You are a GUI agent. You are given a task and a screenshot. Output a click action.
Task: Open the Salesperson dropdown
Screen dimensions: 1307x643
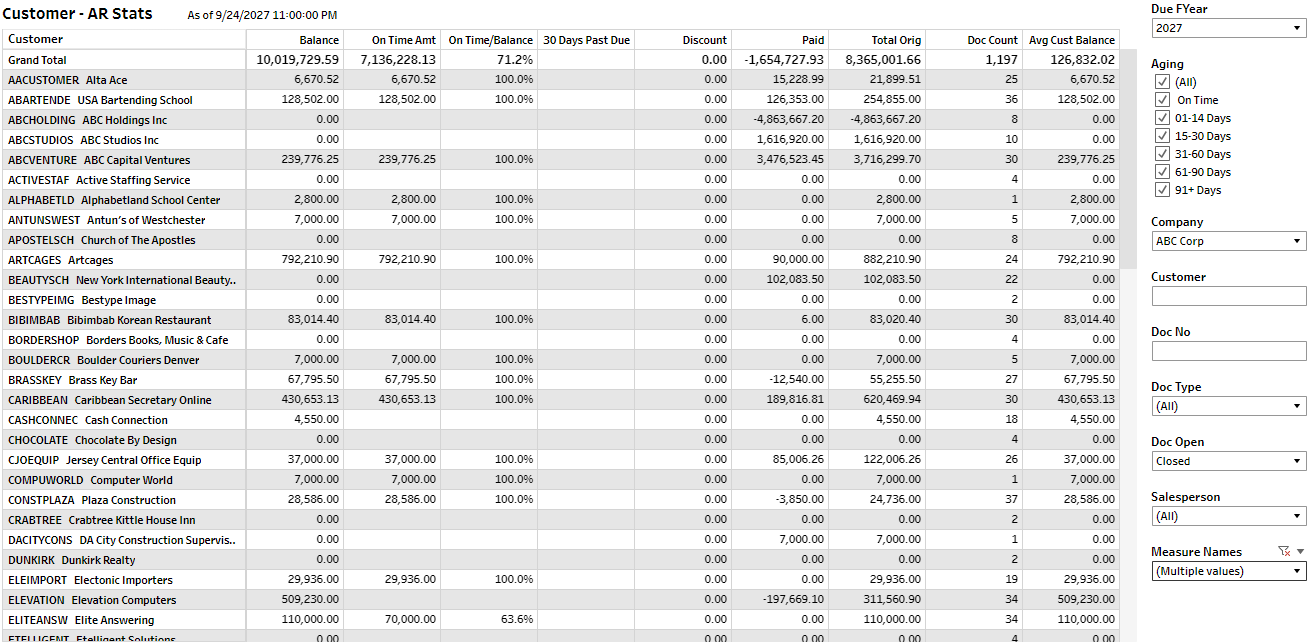coord(1228,516)
